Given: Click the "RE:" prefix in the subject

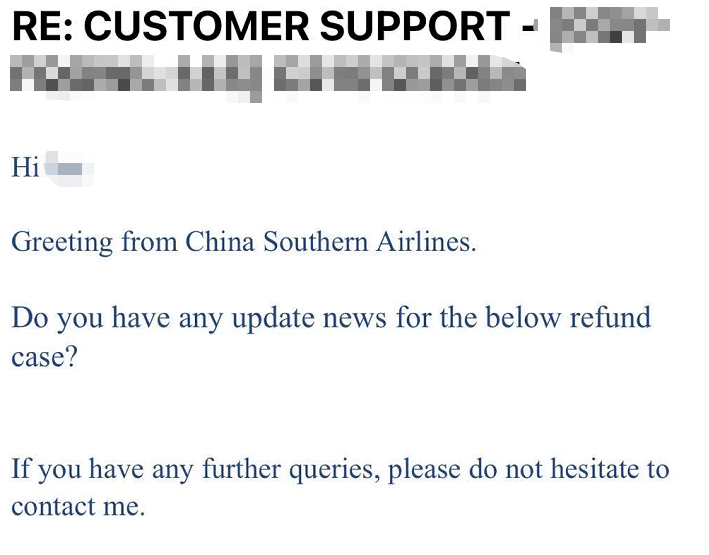Looking at the screenshot, I should tap(43, 26).
